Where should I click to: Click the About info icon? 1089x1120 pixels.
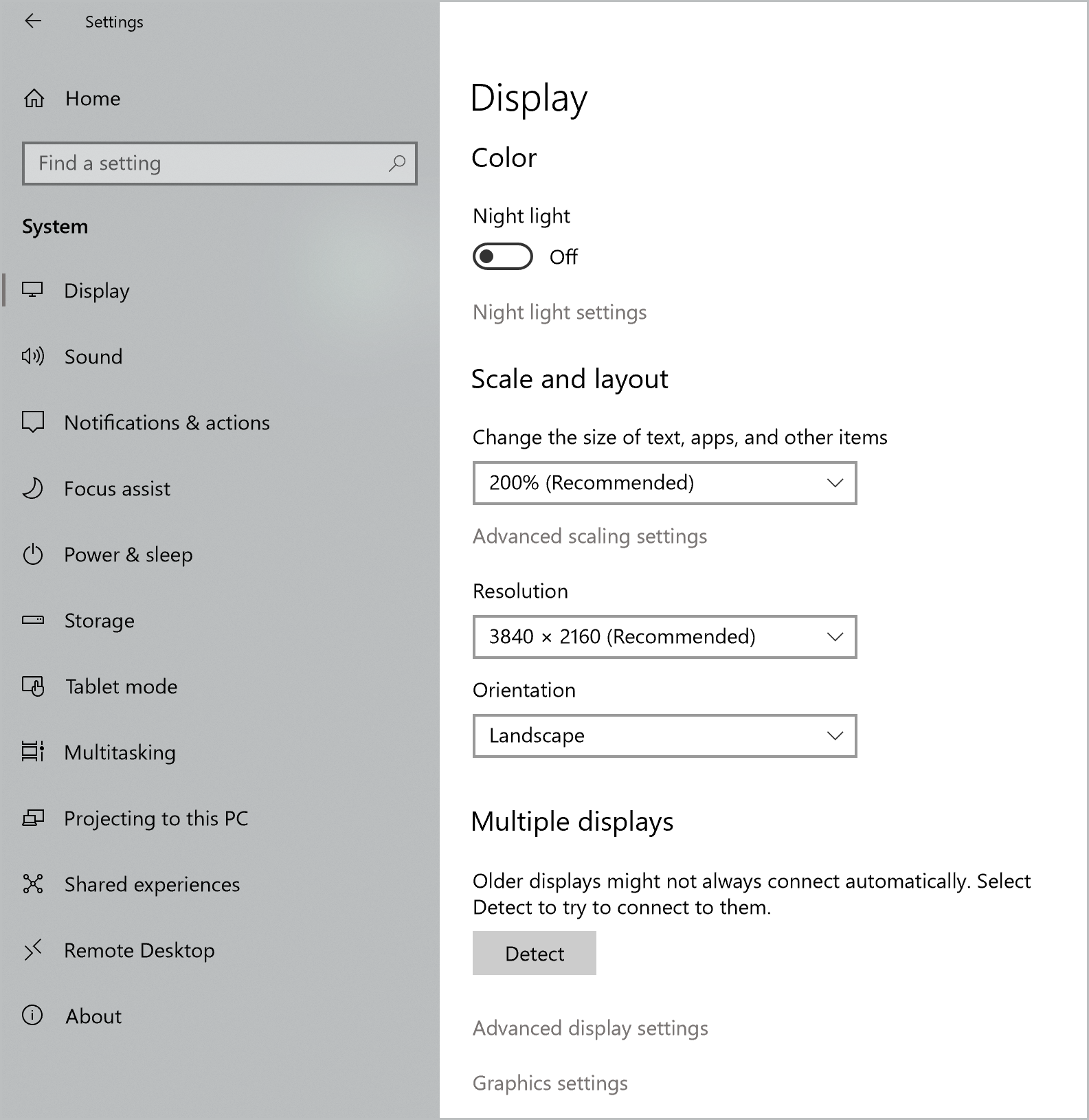coord(32,1016)
